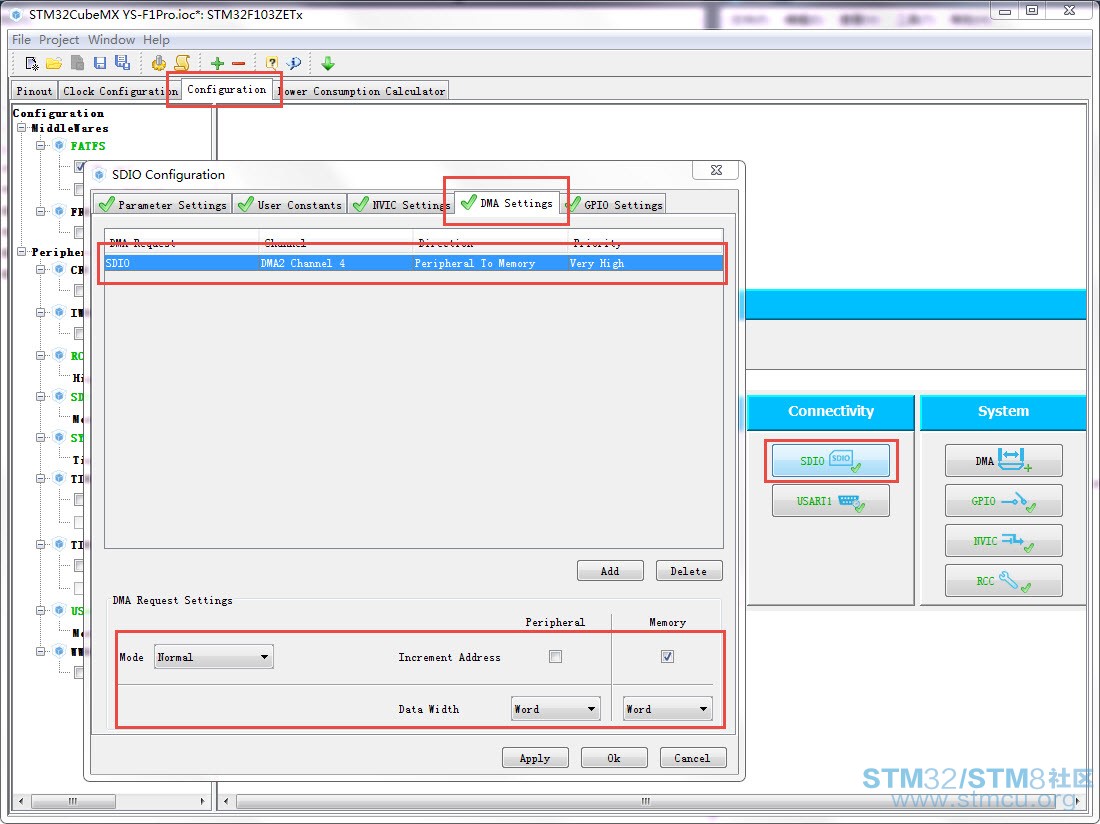Check the box under the CR tree node
The image size is (1100, 824).
pos(79,290)
